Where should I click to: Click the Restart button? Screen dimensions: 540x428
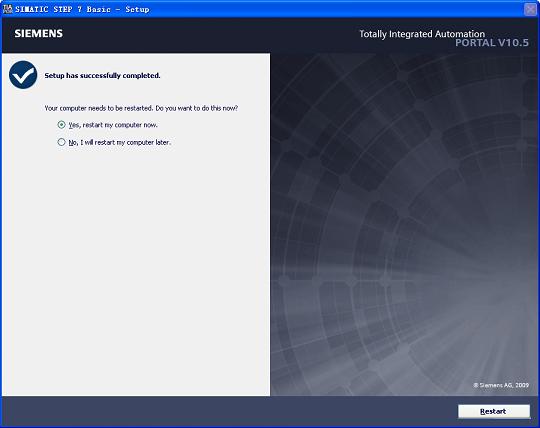click(494, 411)
